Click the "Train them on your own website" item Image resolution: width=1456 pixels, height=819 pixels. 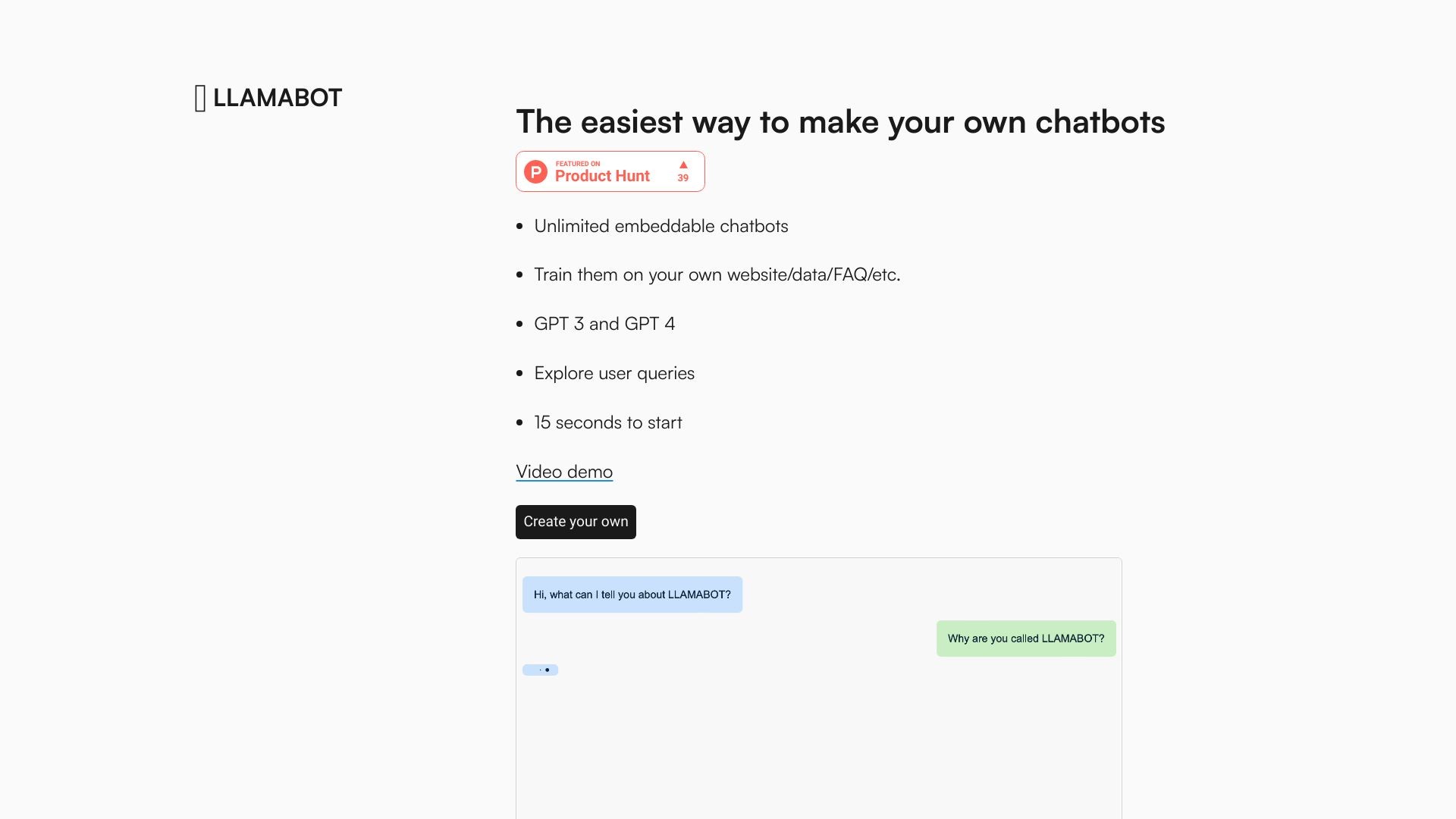pos(717,275)
